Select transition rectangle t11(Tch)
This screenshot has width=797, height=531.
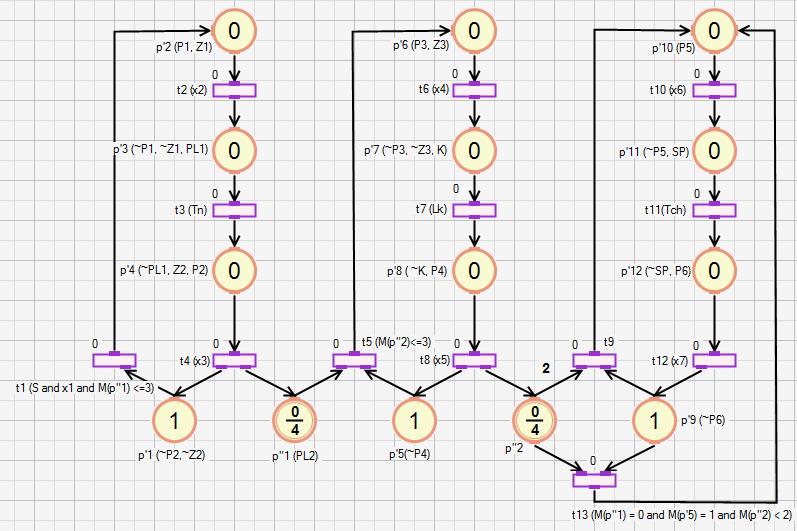pyautogui.click(x=714, y=210)
